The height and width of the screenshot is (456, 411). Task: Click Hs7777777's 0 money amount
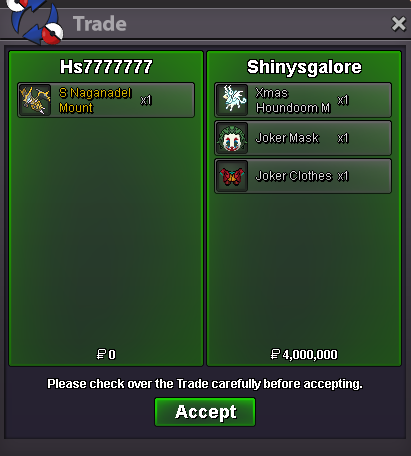(106, 354)
